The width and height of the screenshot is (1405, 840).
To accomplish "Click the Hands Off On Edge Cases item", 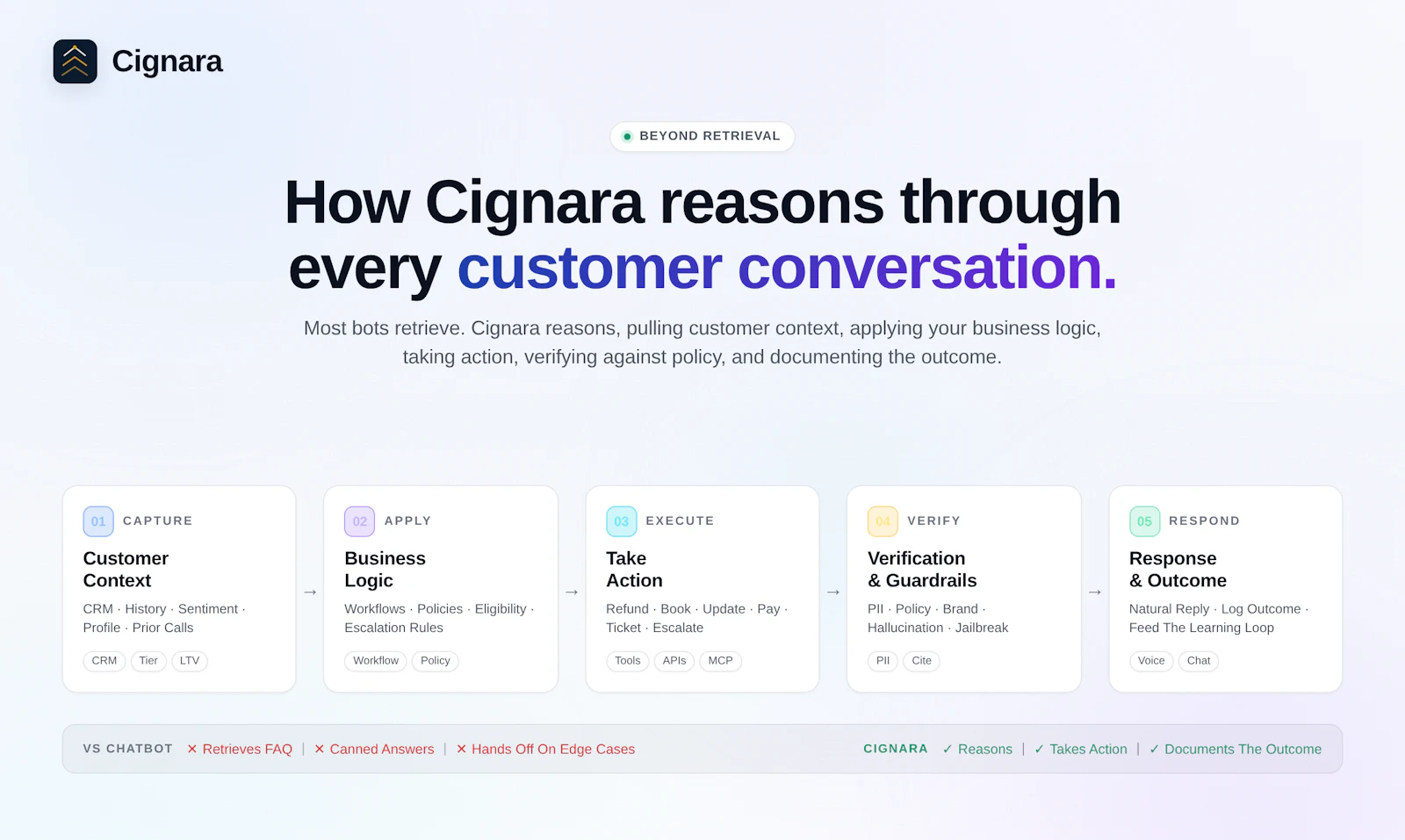I will (545, 749).
